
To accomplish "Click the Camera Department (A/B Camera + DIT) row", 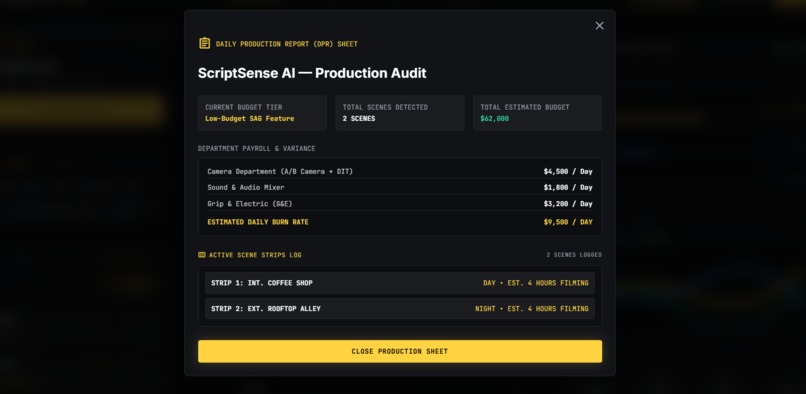I will point(400,171).
